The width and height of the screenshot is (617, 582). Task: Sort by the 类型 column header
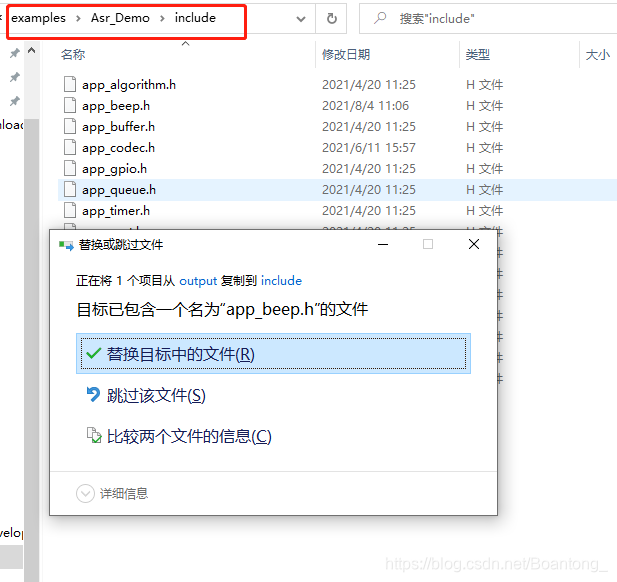pos(478,54)
